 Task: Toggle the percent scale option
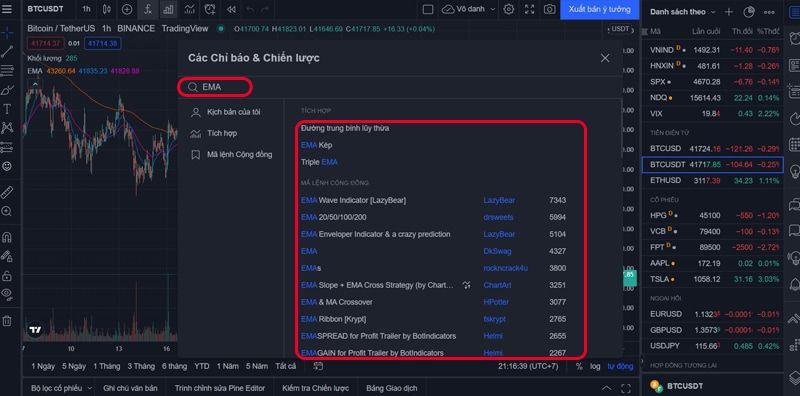(x=579, y=366)
